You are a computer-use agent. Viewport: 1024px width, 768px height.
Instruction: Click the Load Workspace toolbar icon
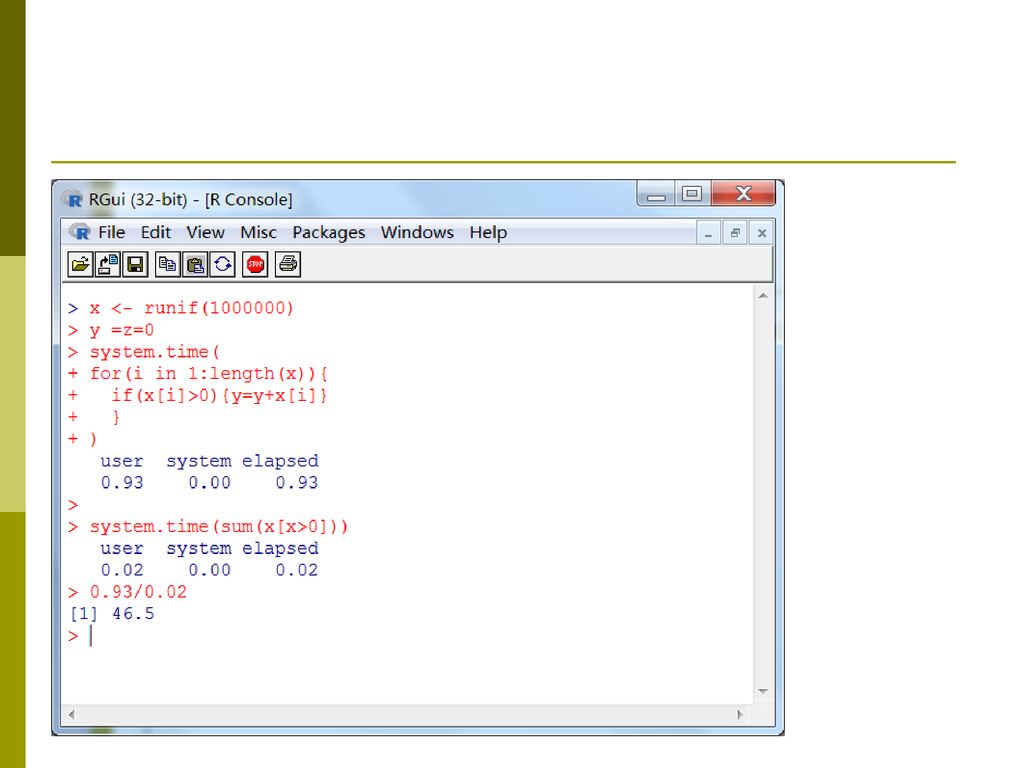[108, 264]
